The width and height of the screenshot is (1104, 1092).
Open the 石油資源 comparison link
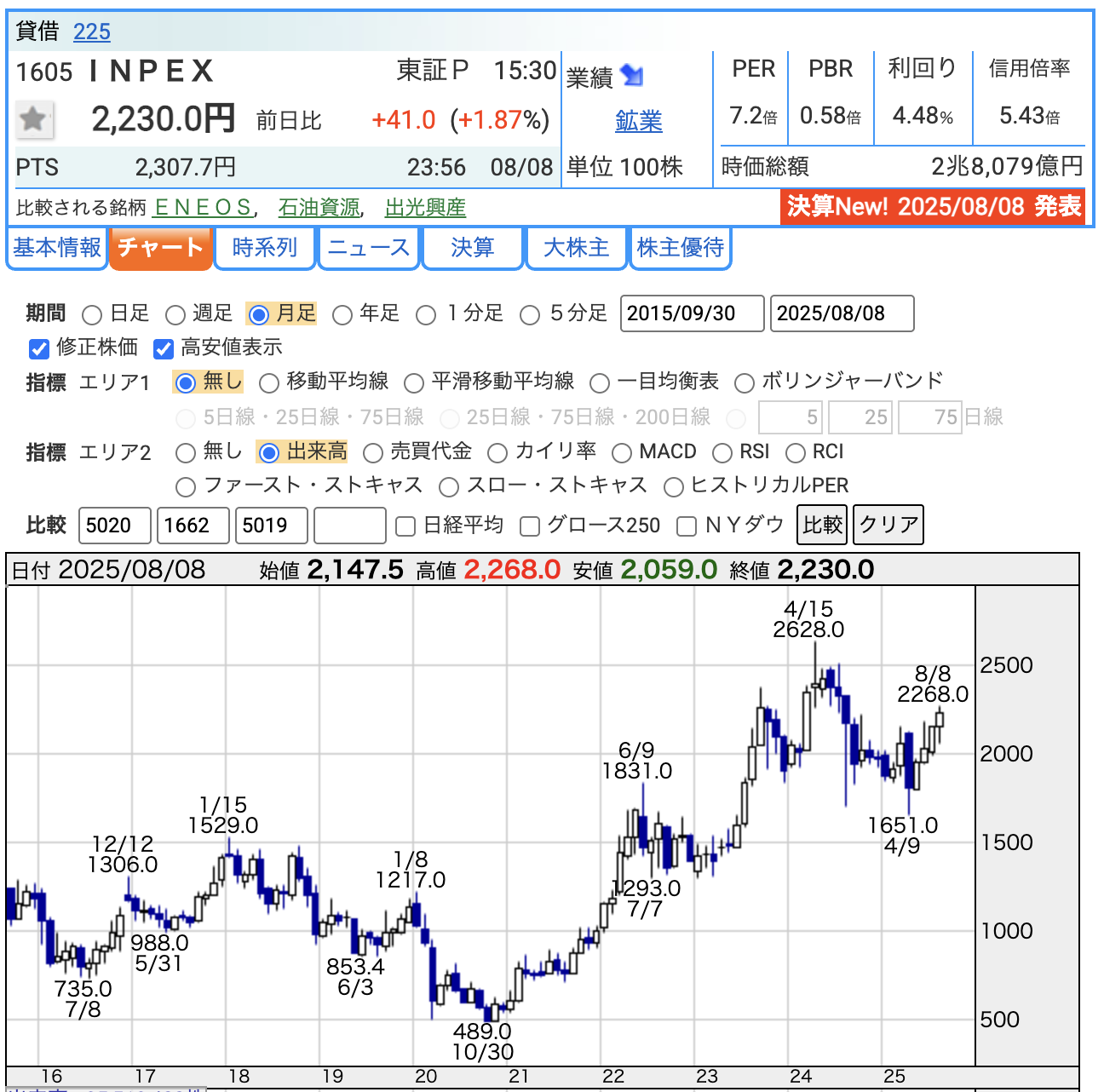tap(319, 207)
